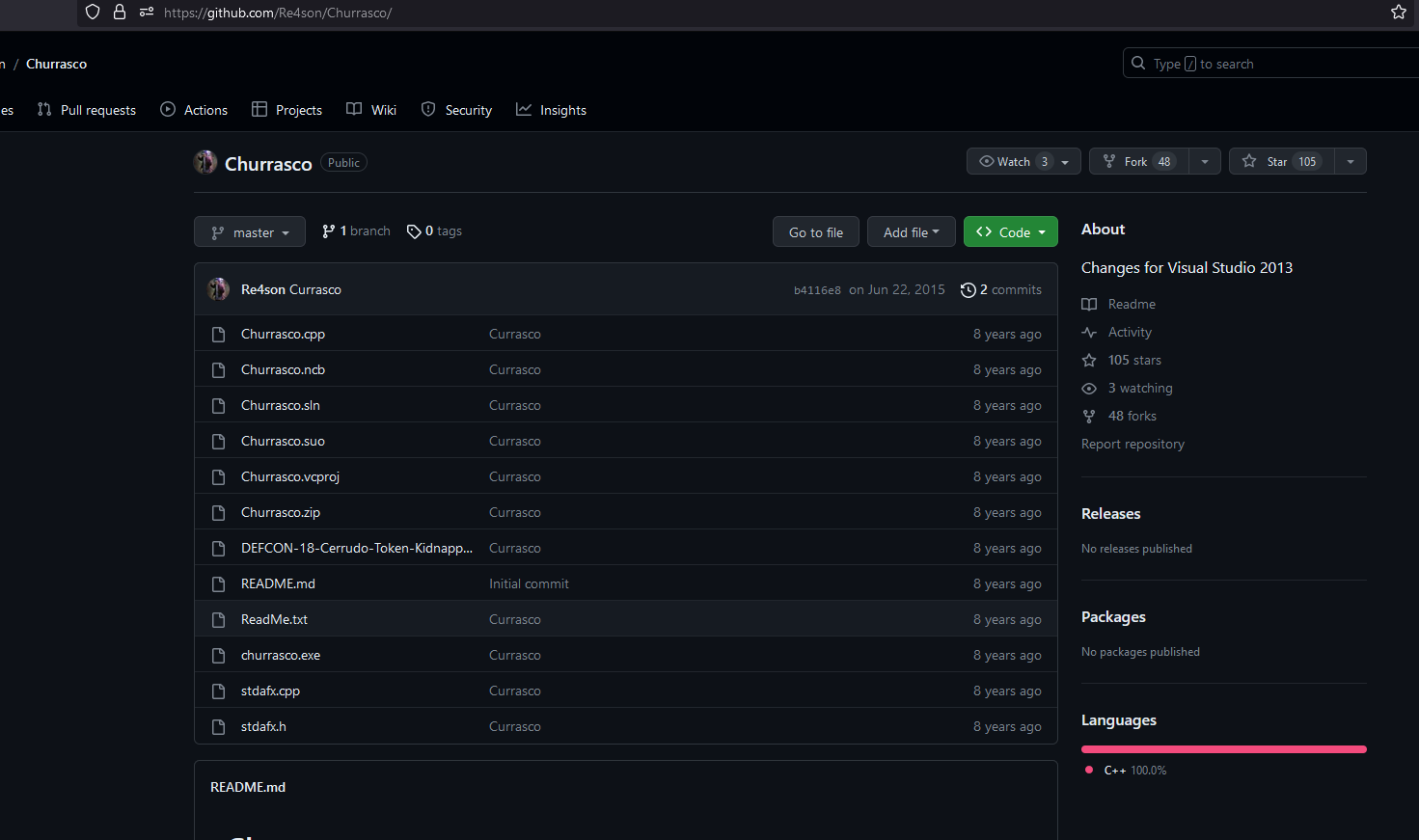Click the fork icon beside 48 forks
The width and height of the screenshot is (1419, 840).
point(1089,417)
